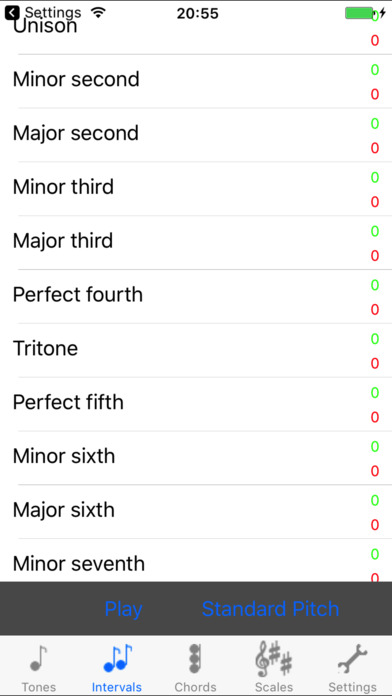Screen dimensions: 392x696
Task: Tap the battery indicator in status bar
Action: click(365, 13)
